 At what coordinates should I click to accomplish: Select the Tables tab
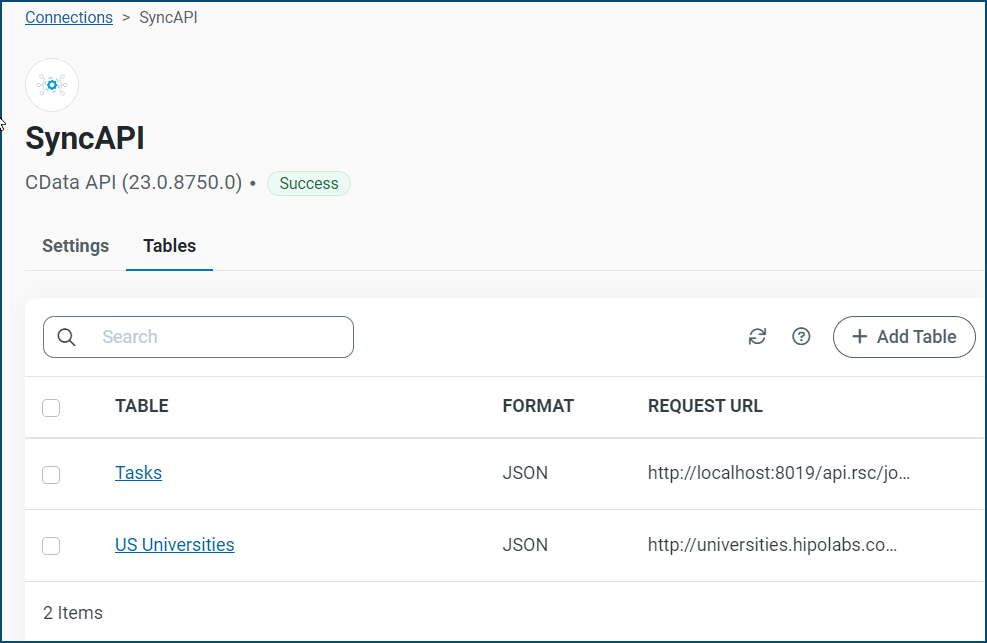(169, 246)
